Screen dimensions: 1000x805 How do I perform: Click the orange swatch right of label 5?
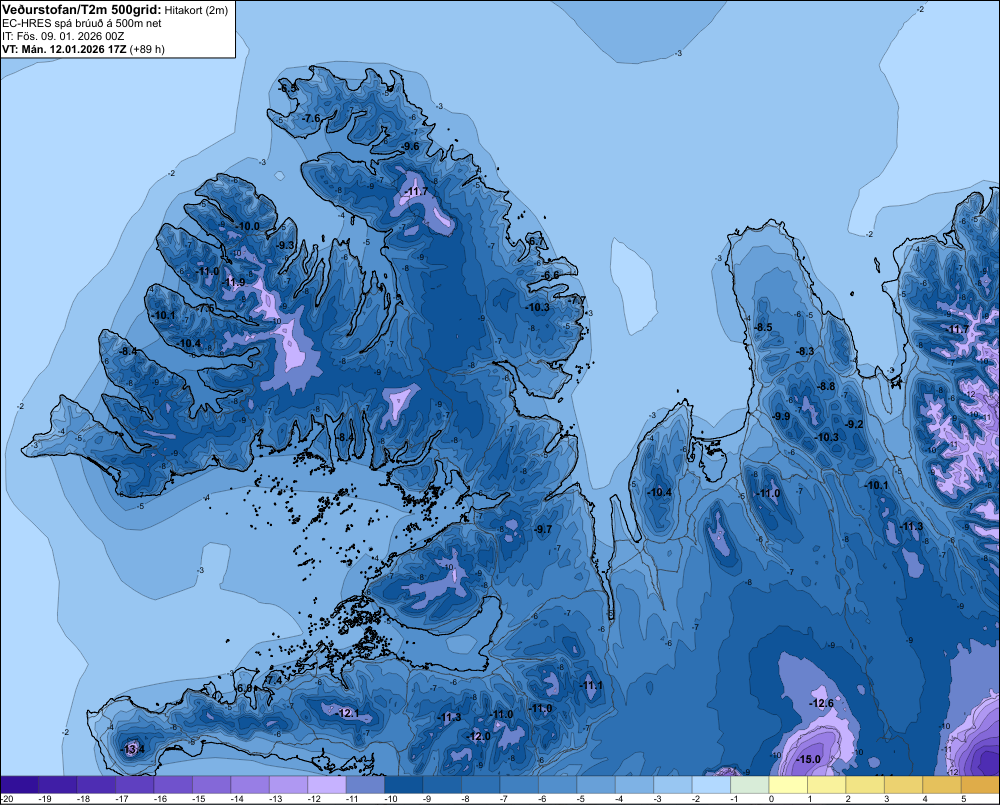click(980, 785)
